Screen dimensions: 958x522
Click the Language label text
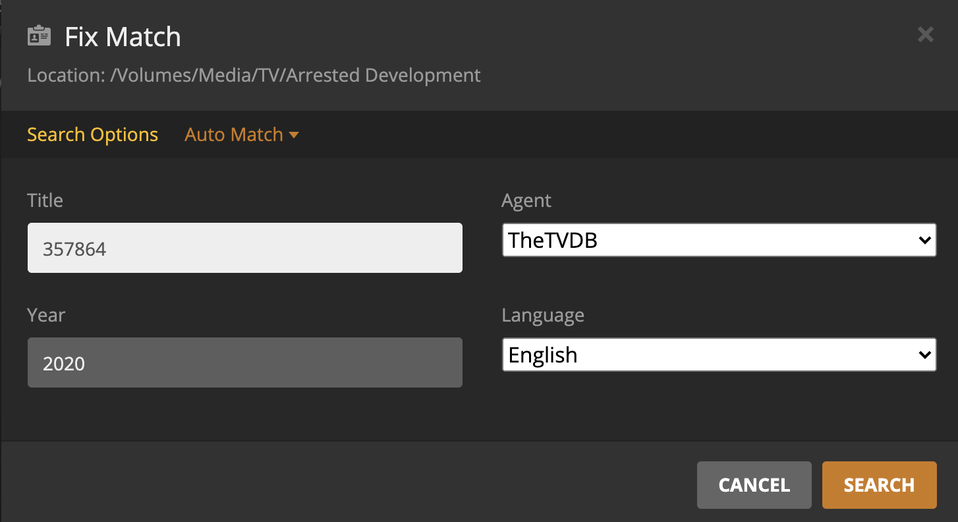point(543,315)
